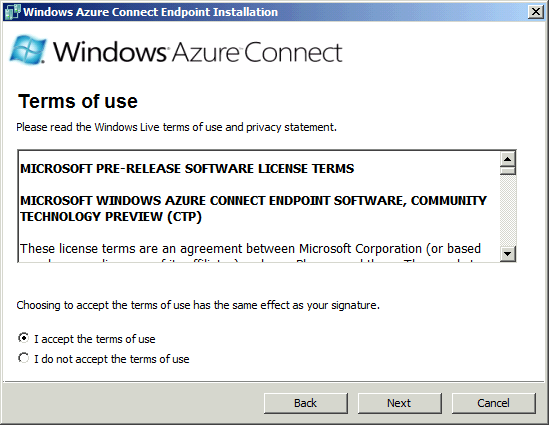Viewport: 549px width, 425px height.
Task: Click the 'Terms of use' heading
Action: click(78, 102)
